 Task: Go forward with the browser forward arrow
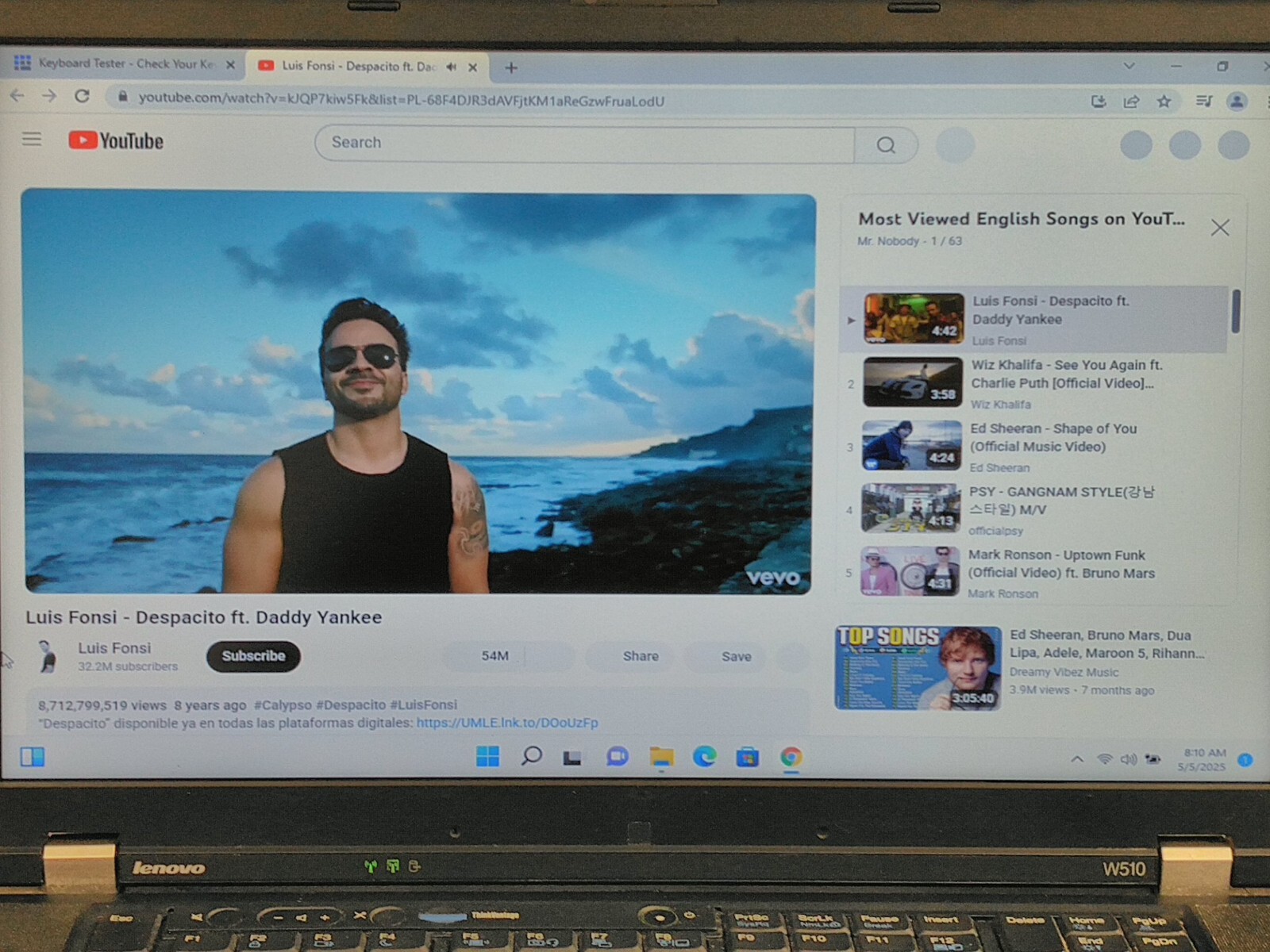[x=49, y=96]
